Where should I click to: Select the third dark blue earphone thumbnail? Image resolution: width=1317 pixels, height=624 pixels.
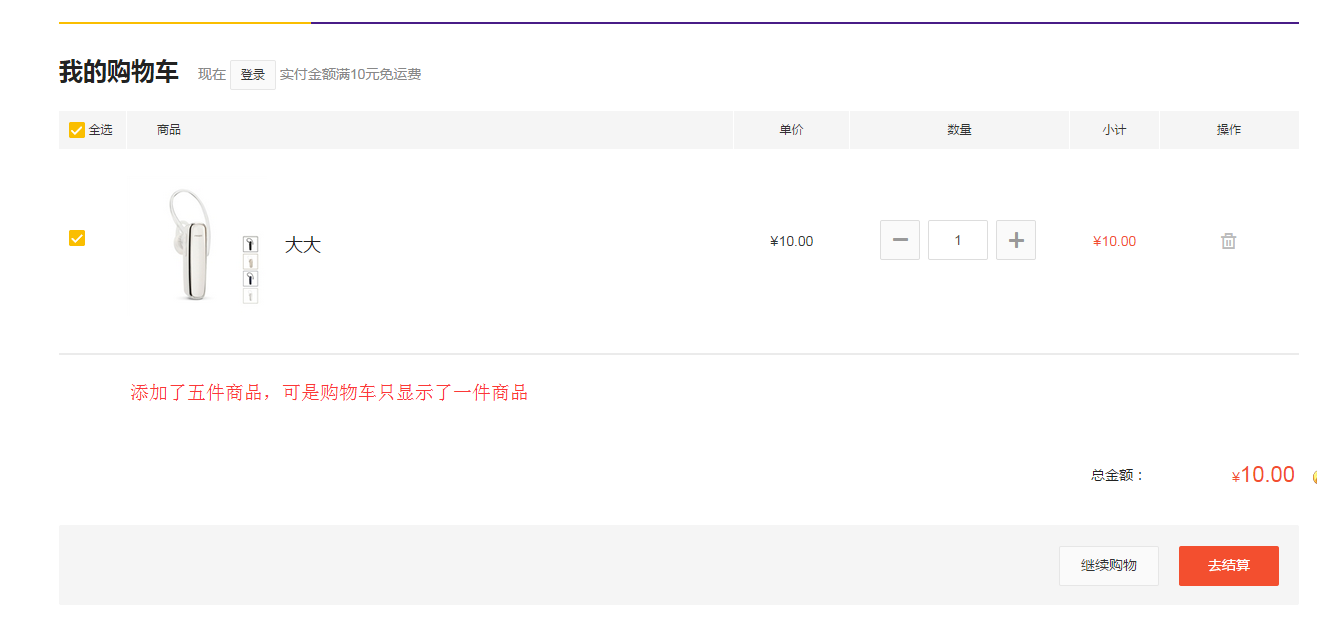[250, 279]
